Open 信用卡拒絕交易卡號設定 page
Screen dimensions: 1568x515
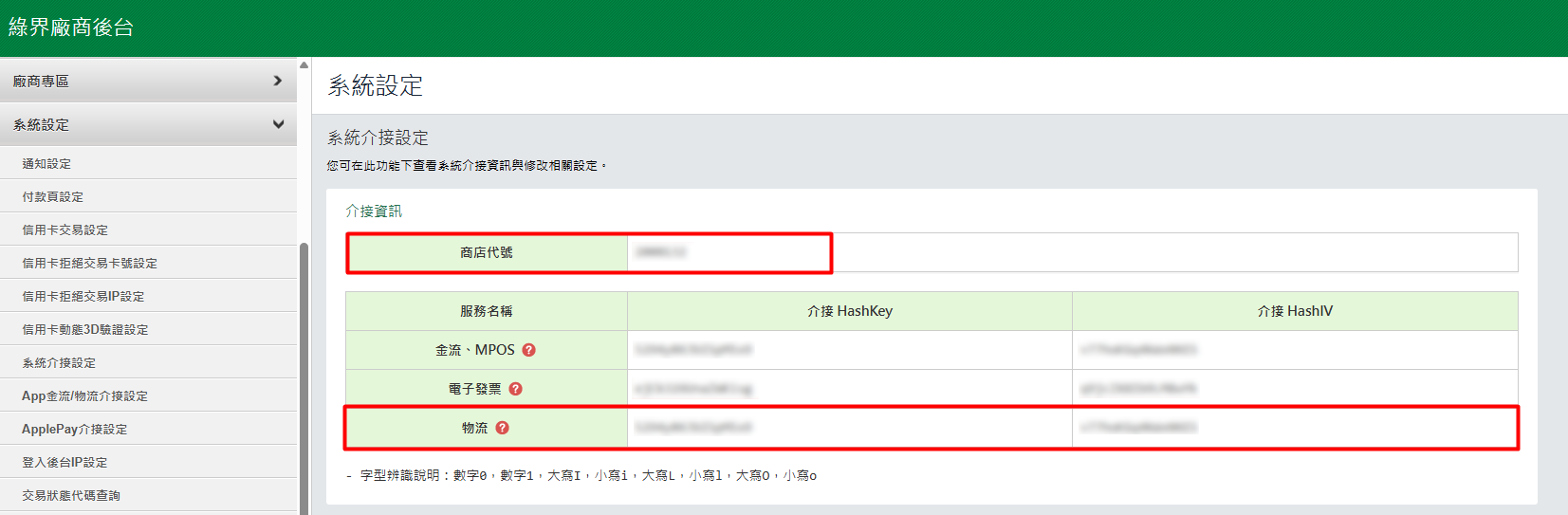point(90,264)
